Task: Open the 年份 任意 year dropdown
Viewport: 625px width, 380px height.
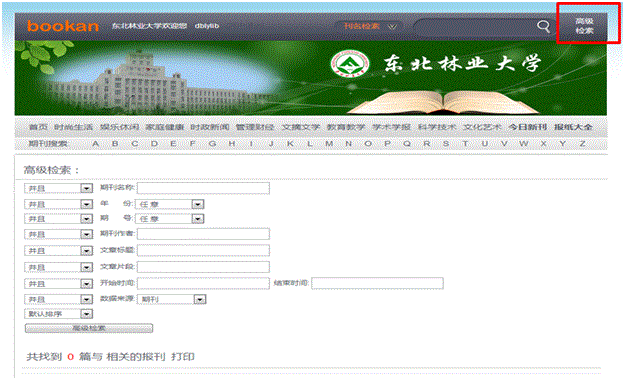Action: (x=170, y=204)
